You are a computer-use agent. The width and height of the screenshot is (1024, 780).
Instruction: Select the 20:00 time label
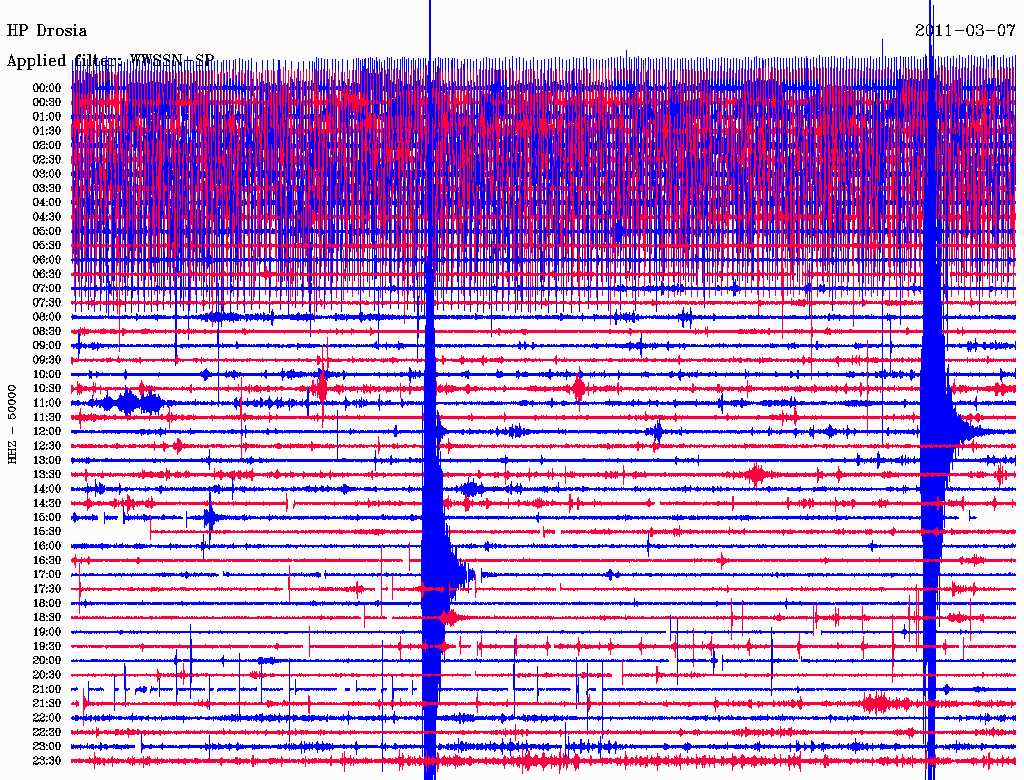tap(47, 660)
